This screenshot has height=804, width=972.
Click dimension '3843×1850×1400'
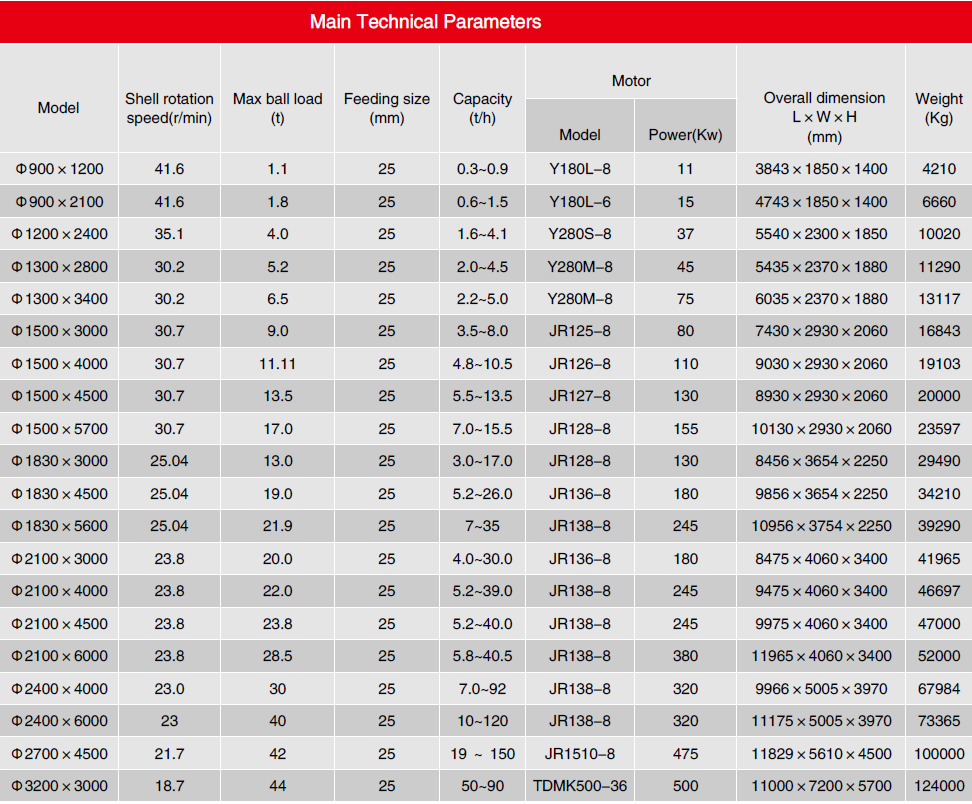pyautogui.click(x=821, y=169)
